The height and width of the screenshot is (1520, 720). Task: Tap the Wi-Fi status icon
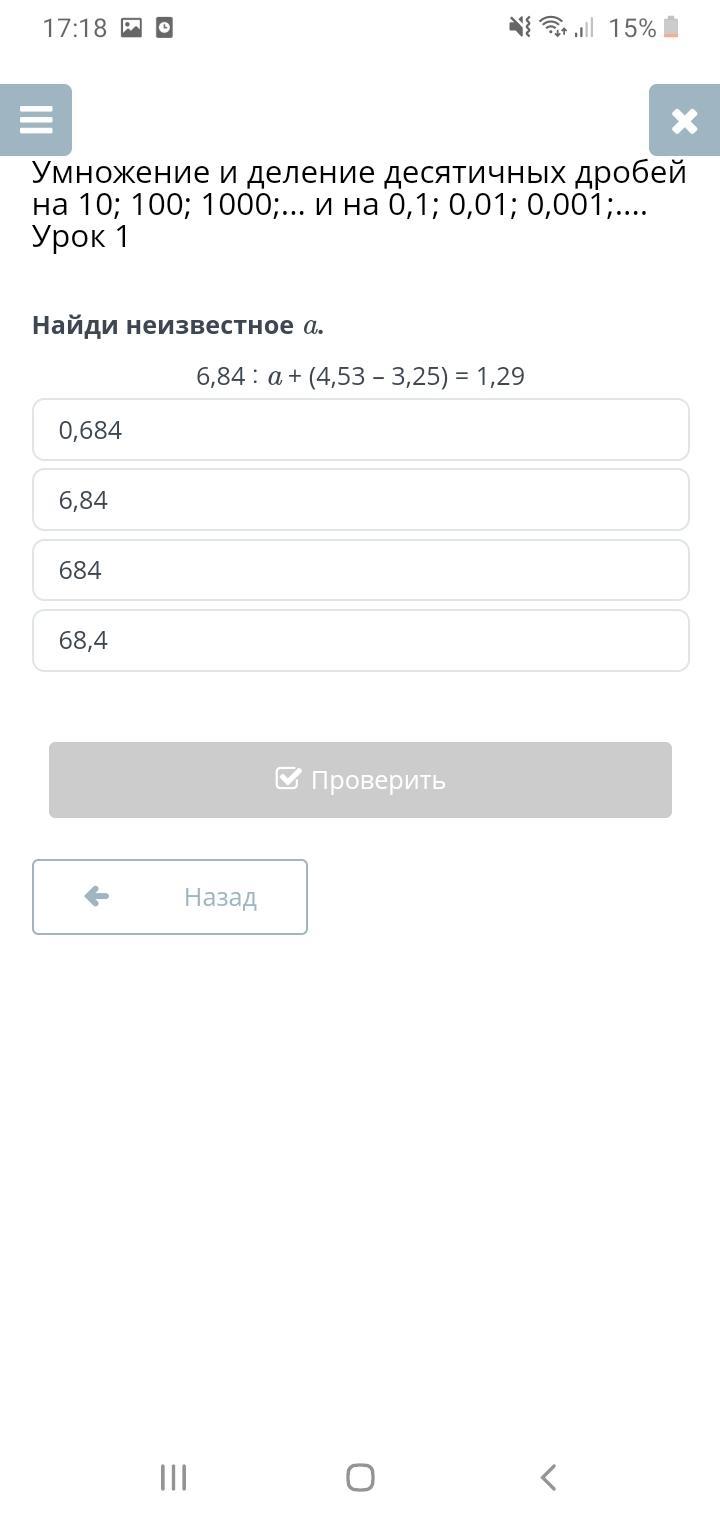(553, 27)
